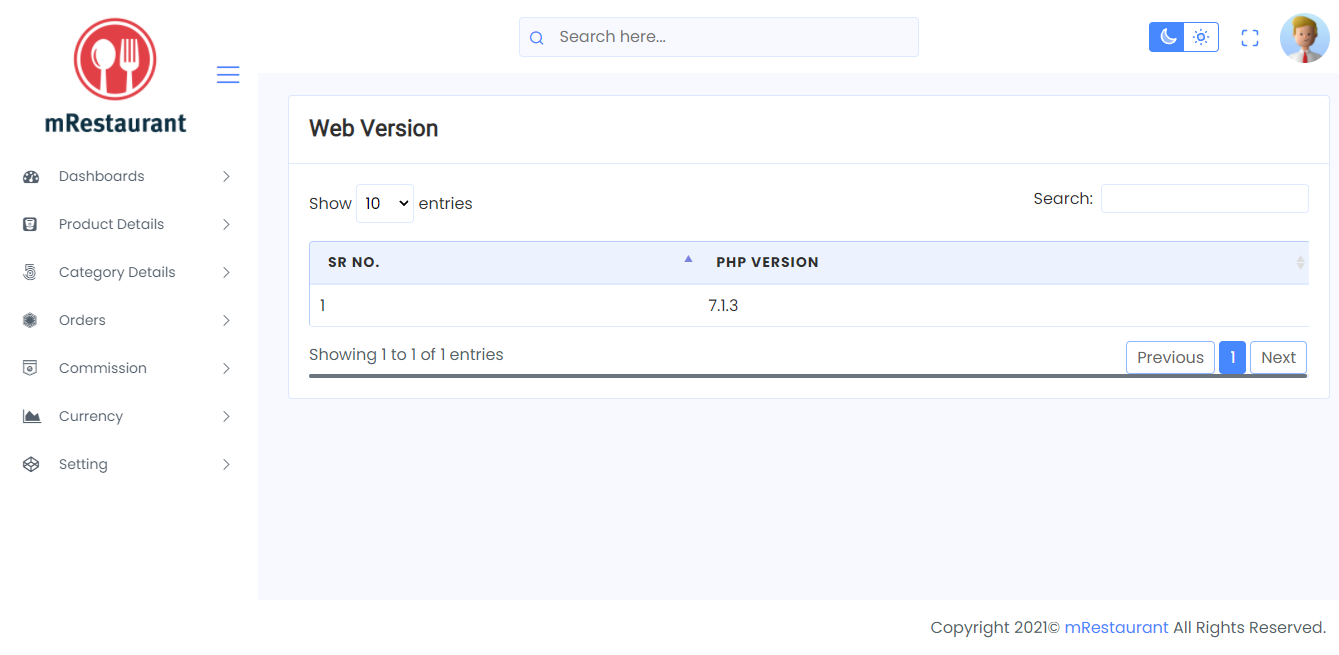Click the hamburger menu icon
Screen dimensions: 1339x655
point(228,75)
